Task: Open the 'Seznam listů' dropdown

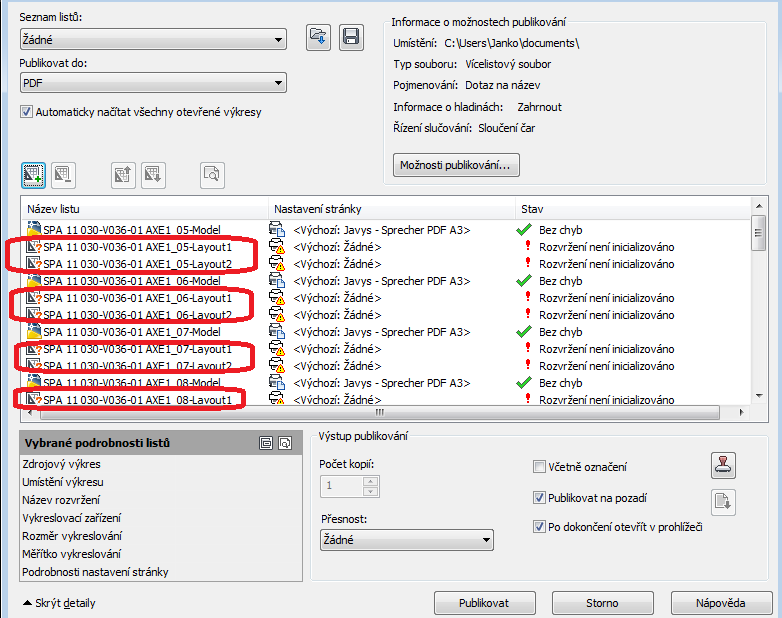Action: pos(152,40)
